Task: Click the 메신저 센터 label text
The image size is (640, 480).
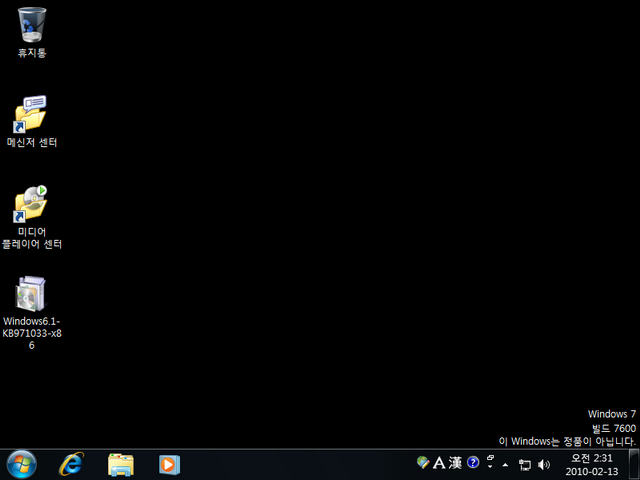Action: click(32, 142)
